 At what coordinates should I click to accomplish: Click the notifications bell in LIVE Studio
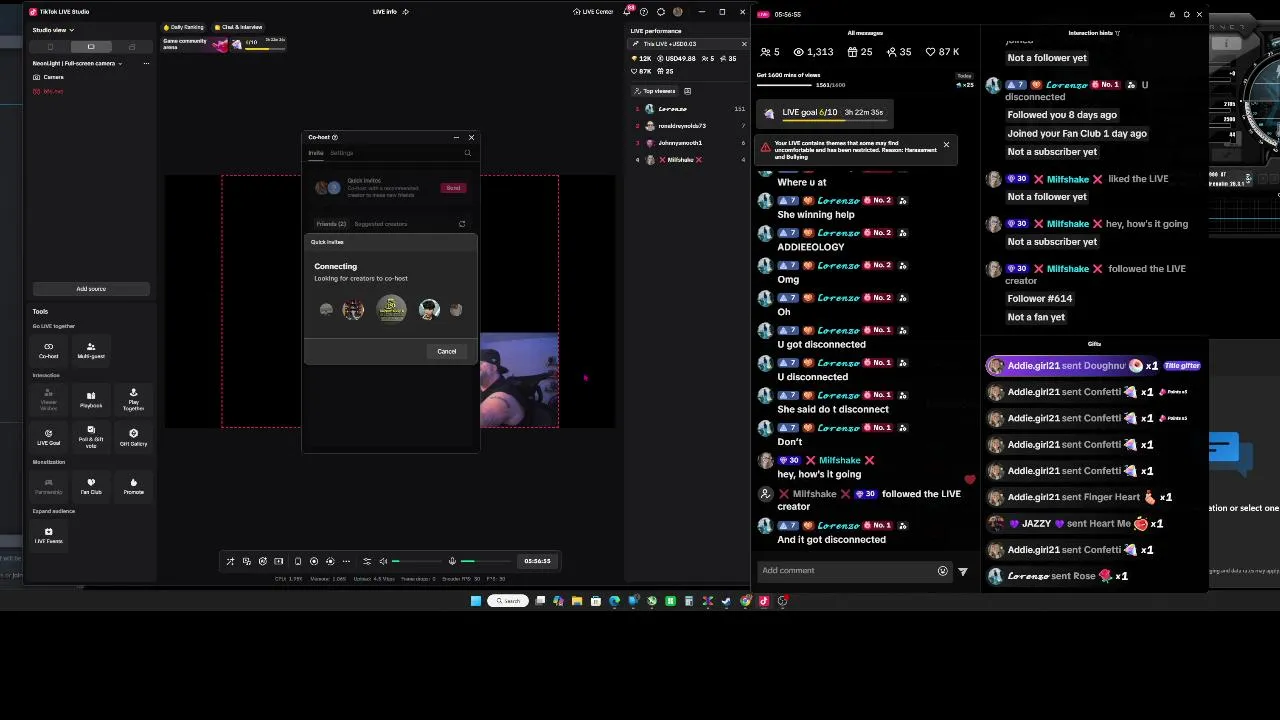pyautogui.click(x=628, y=12)
